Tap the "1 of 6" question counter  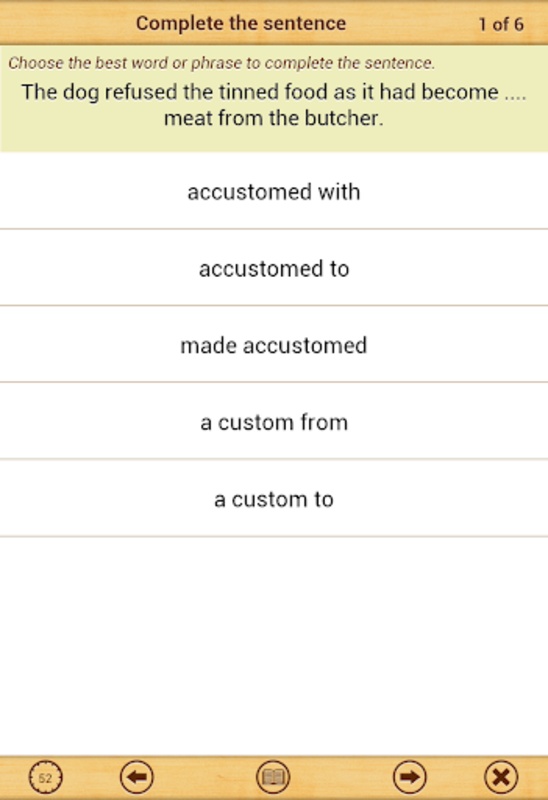coord(501,24)
